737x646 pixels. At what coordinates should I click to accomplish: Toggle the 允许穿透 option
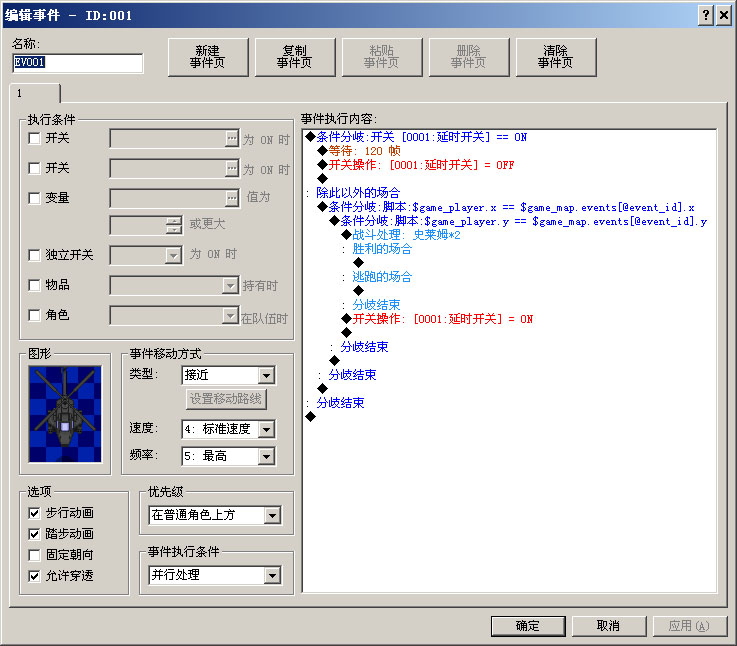click(x=34, y=576)
